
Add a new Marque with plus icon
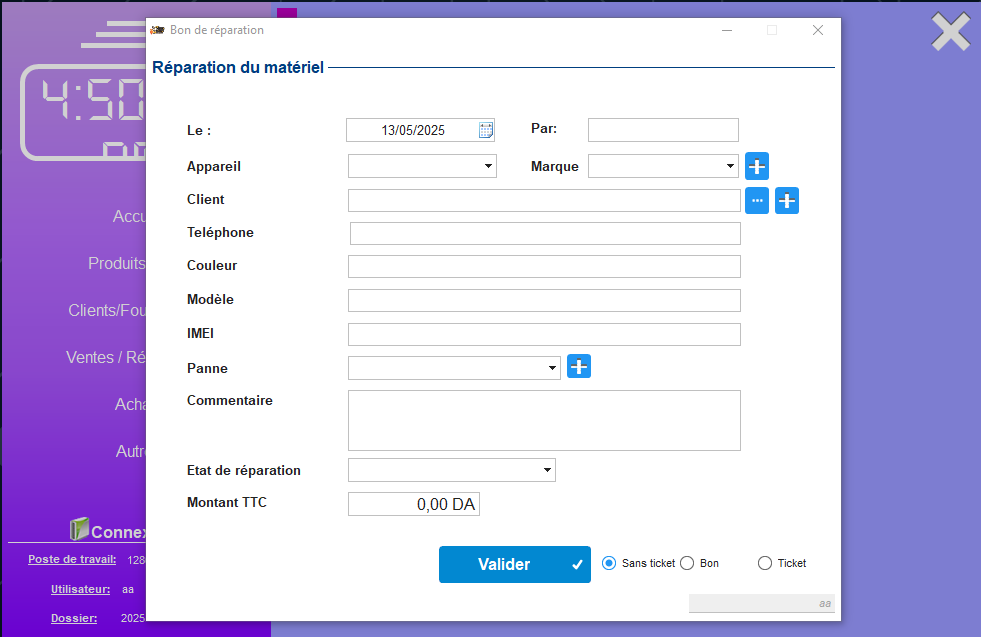pos(757,166)
